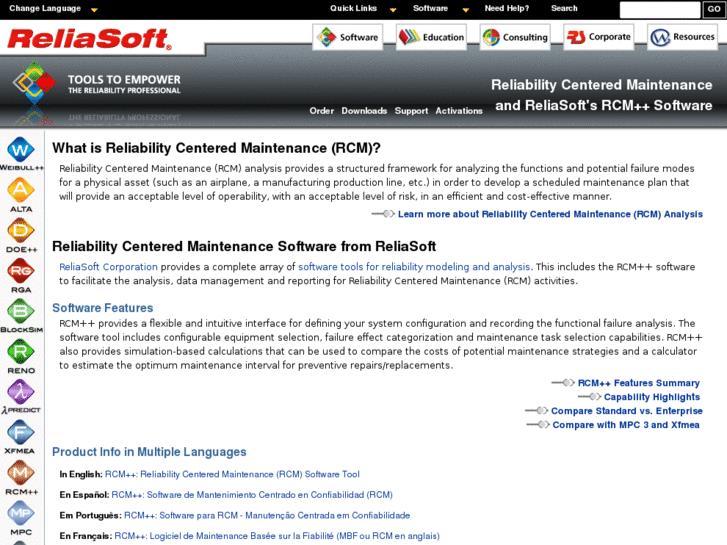The image size is (727, 545).
Task: Click the Resources W icon
Action: (660, 37)
